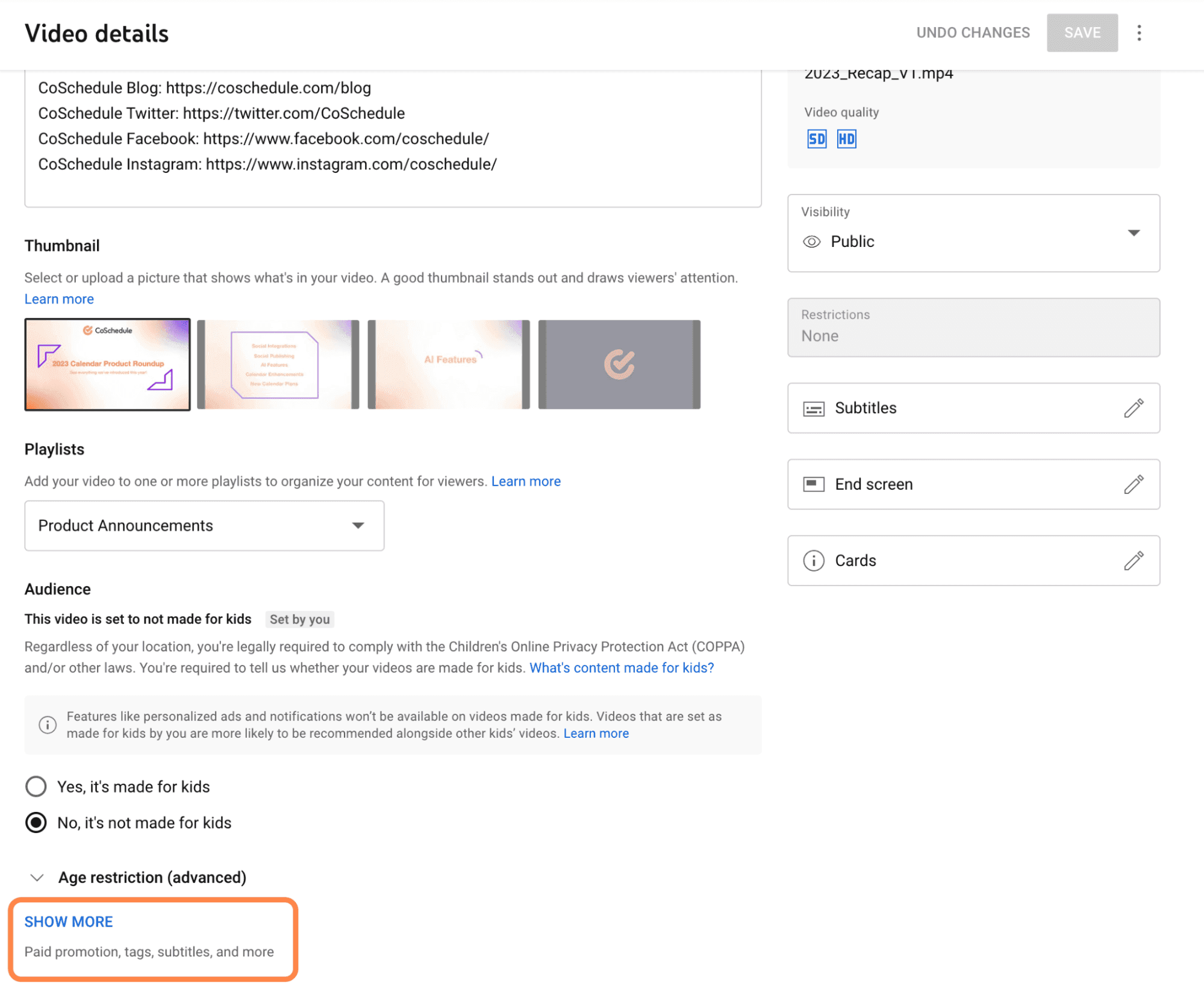Viewport: 1204px width, 992px height.
Task: Click the SD video quality badge
Action: click(x=816, y=139)
